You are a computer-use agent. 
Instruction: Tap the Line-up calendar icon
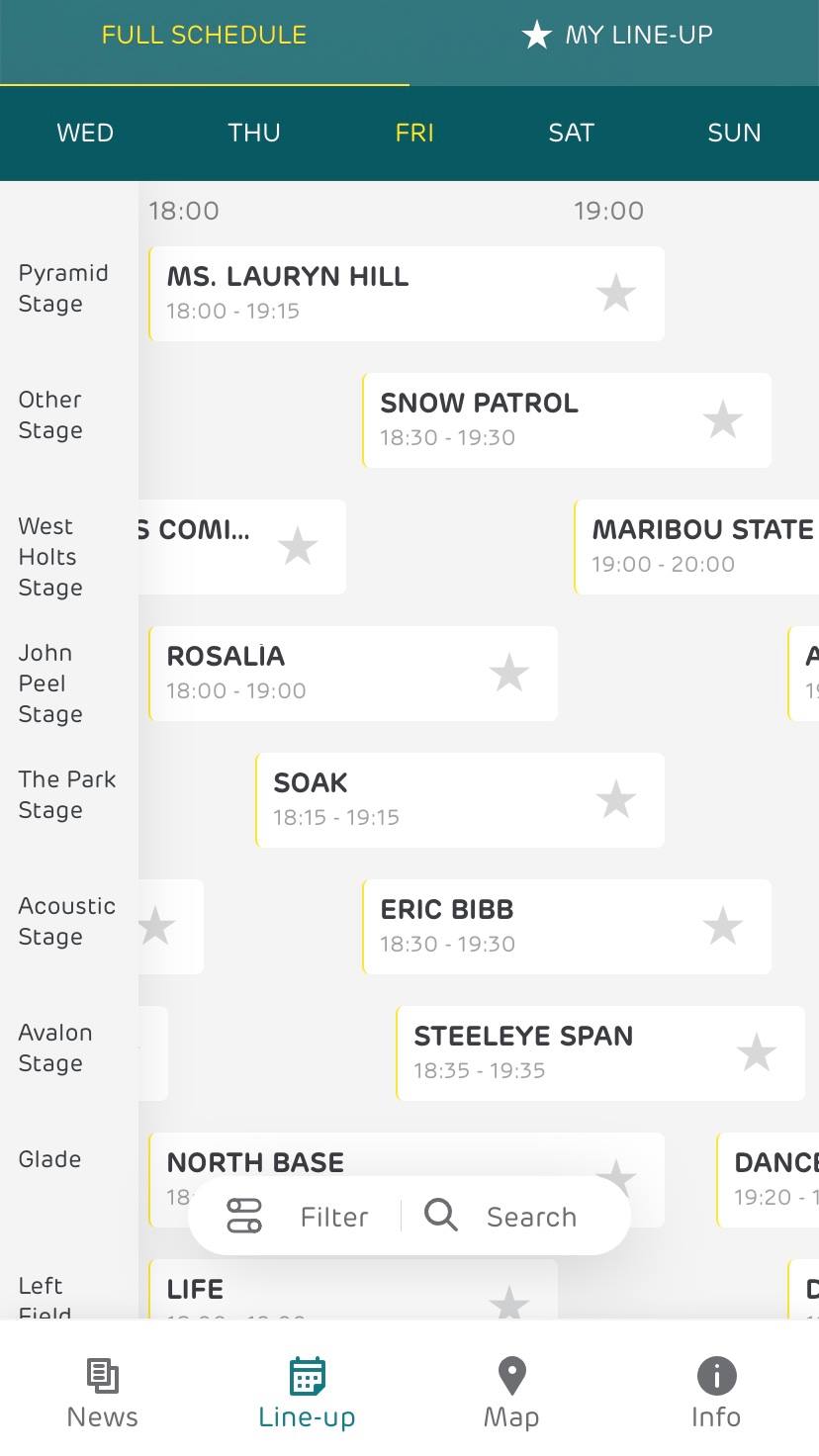[x=307, y=1376]
